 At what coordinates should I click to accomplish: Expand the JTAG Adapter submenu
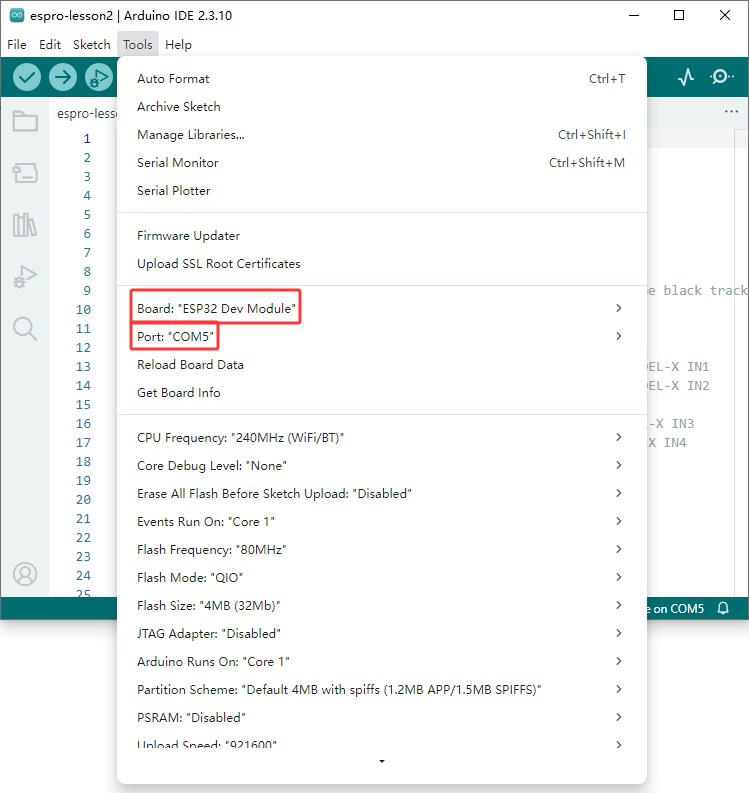pyautogui.click(x=382, y=633)
